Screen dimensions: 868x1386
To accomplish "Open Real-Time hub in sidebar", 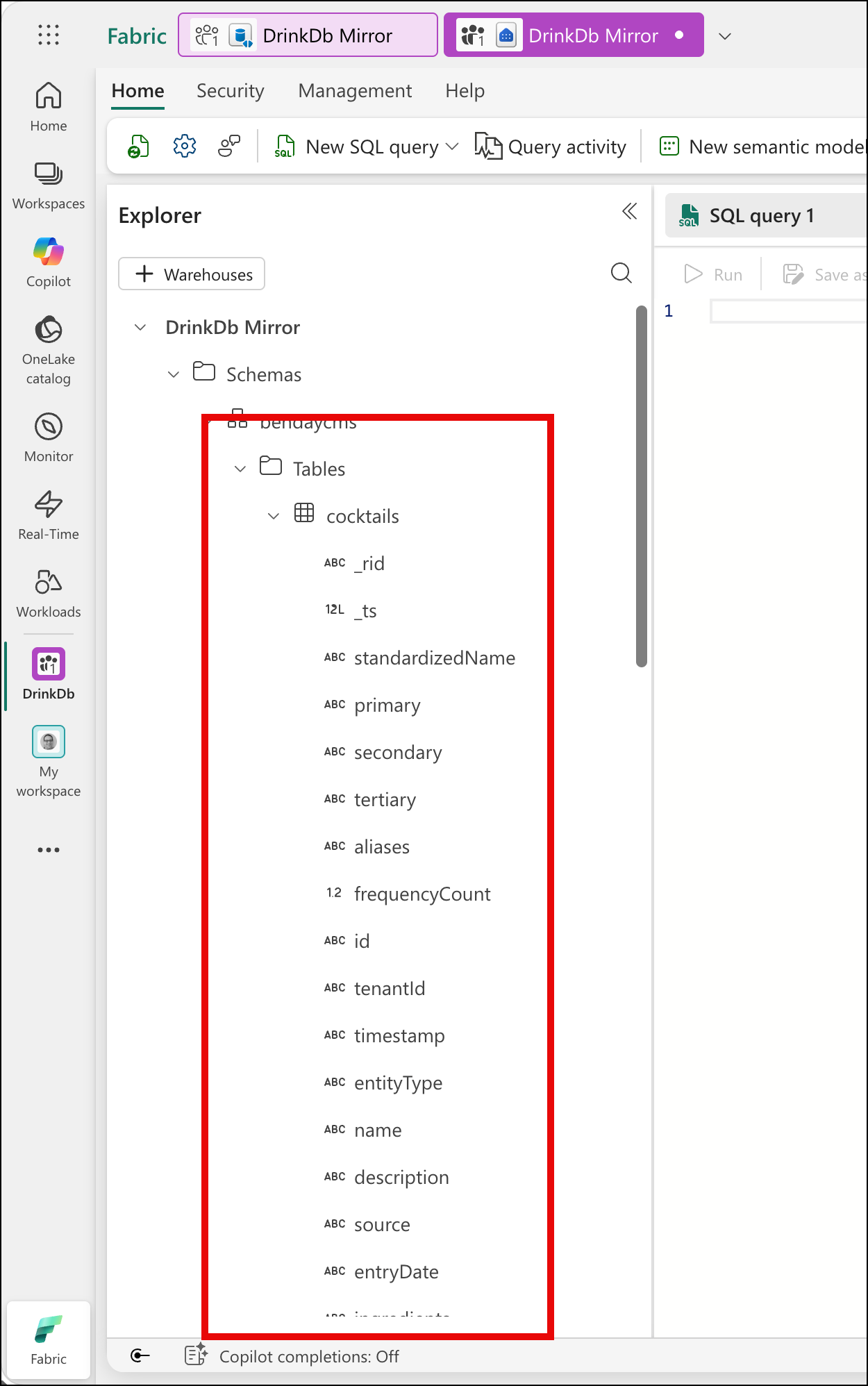I will (49, 515).
